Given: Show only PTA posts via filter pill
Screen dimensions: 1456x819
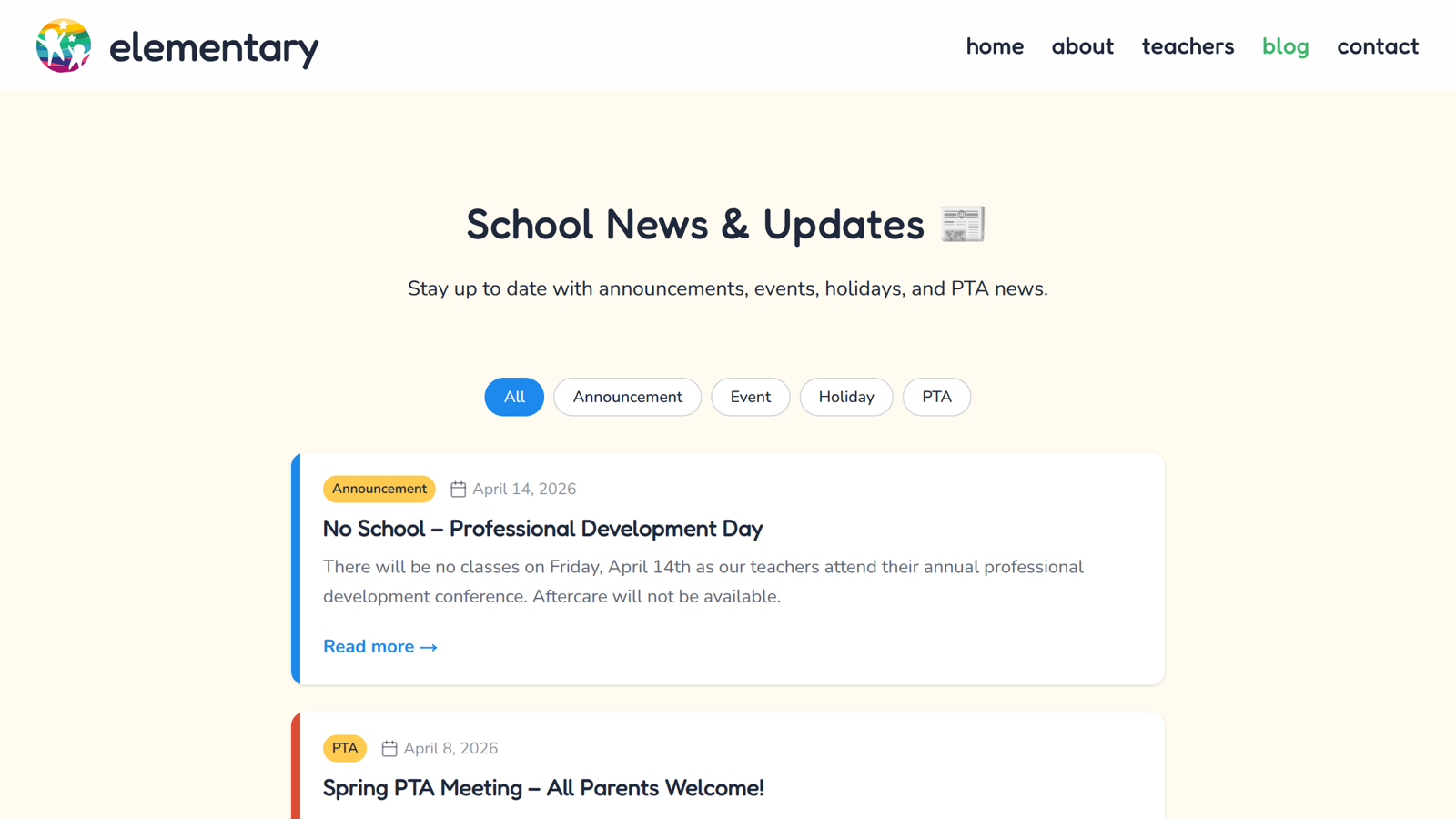Looking at the screenshot, I should point(936,397).
